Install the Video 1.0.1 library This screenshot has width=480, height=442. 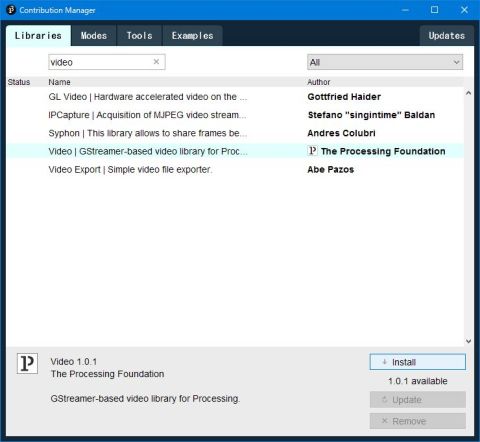418,362
